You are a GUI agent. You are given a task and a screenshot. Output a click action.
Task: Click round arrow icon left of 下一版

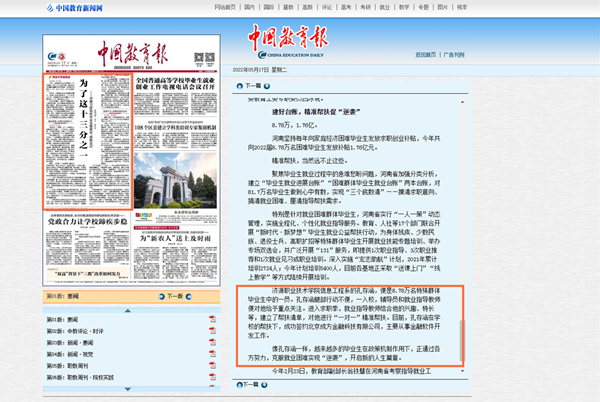pyautogui.click(x=161, y=296)
